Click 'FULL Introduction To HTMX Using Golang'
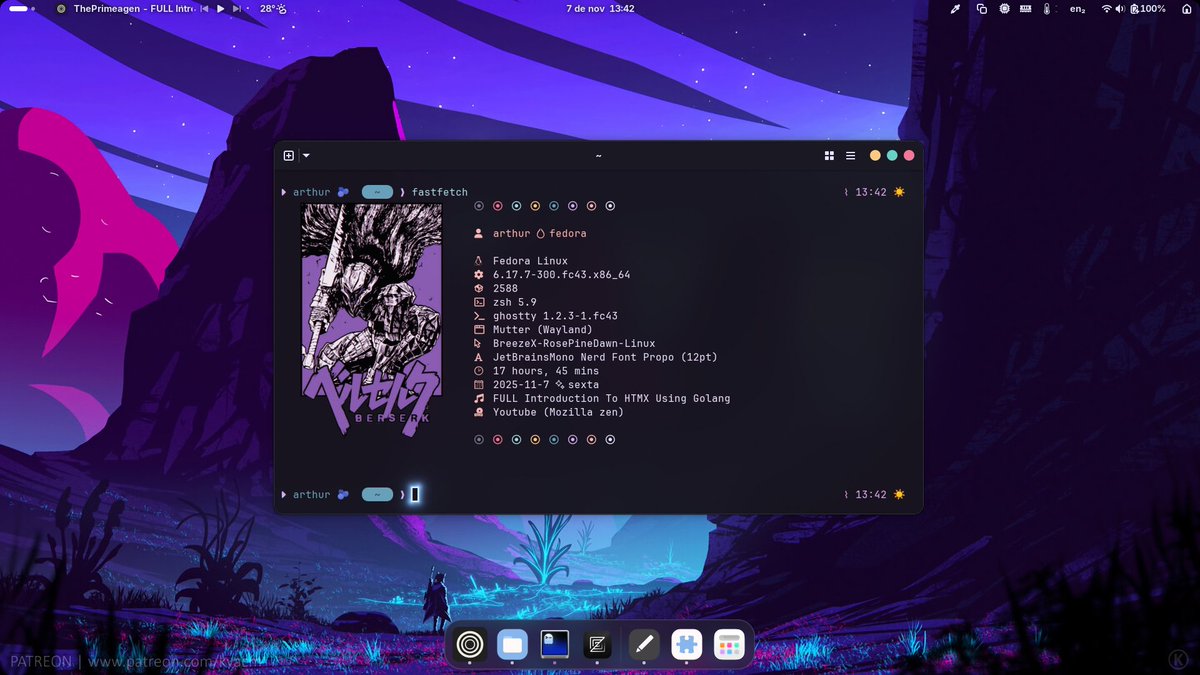The height and width of the screenshot is (675, 1200). tap(612, 398)
